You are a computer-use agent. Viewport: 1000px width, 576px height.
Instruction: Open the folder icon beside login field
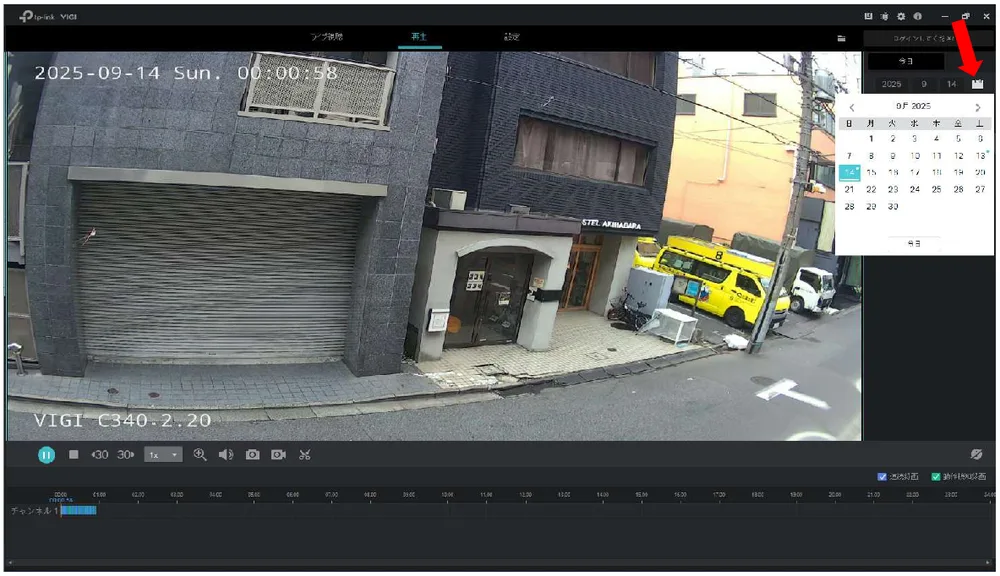point(841,38)
